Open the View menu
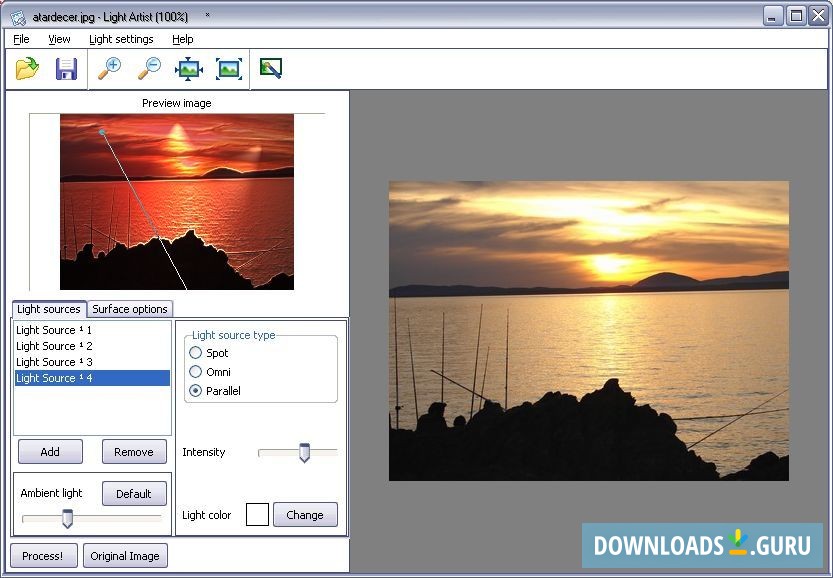The width and height of the screenshot is (833, 578). tap(59, 39)
